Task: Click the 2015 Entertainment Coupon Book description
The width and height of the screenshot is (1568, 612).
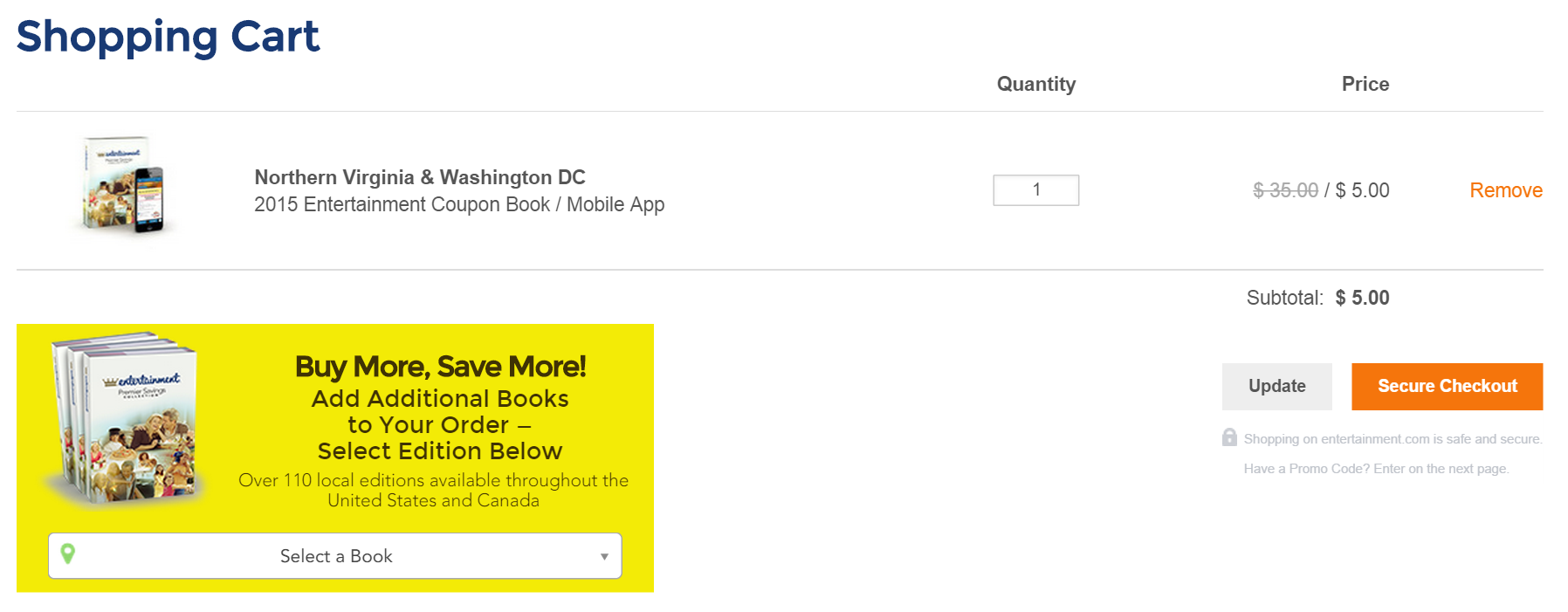Action: pyautogui.click(x=459, y=204)
